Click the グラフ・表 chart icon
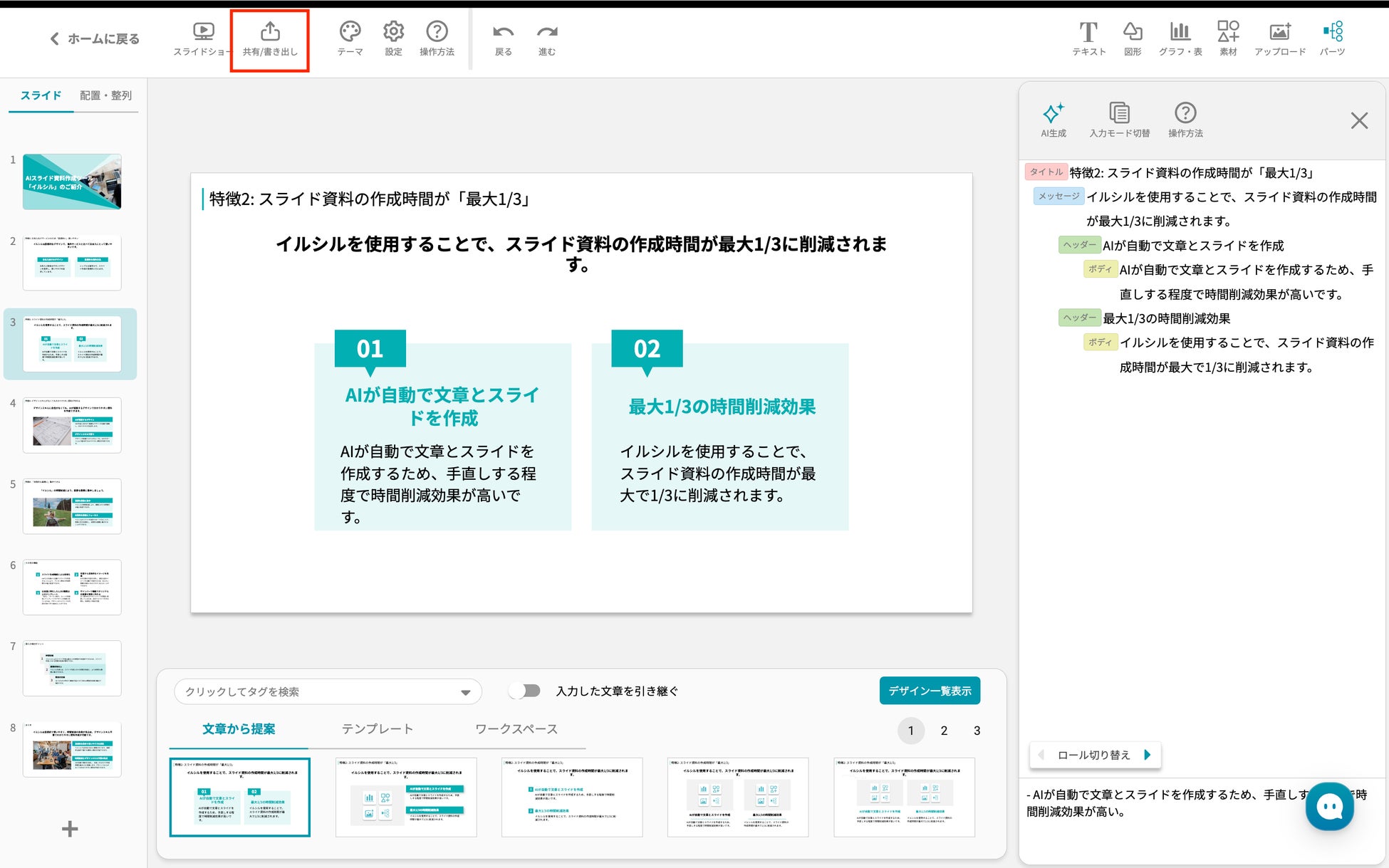 pos(1180,32)
